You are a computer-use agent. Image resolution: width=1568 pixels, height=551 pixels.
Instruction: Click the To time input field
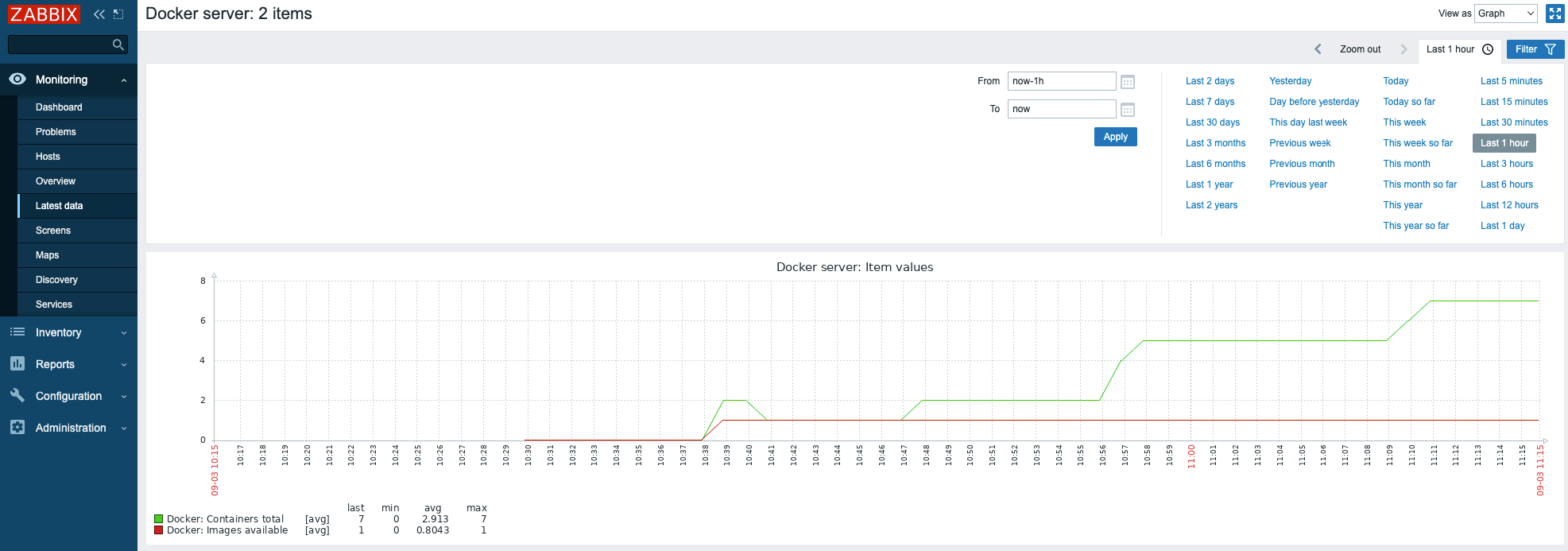click(1062, 109)
